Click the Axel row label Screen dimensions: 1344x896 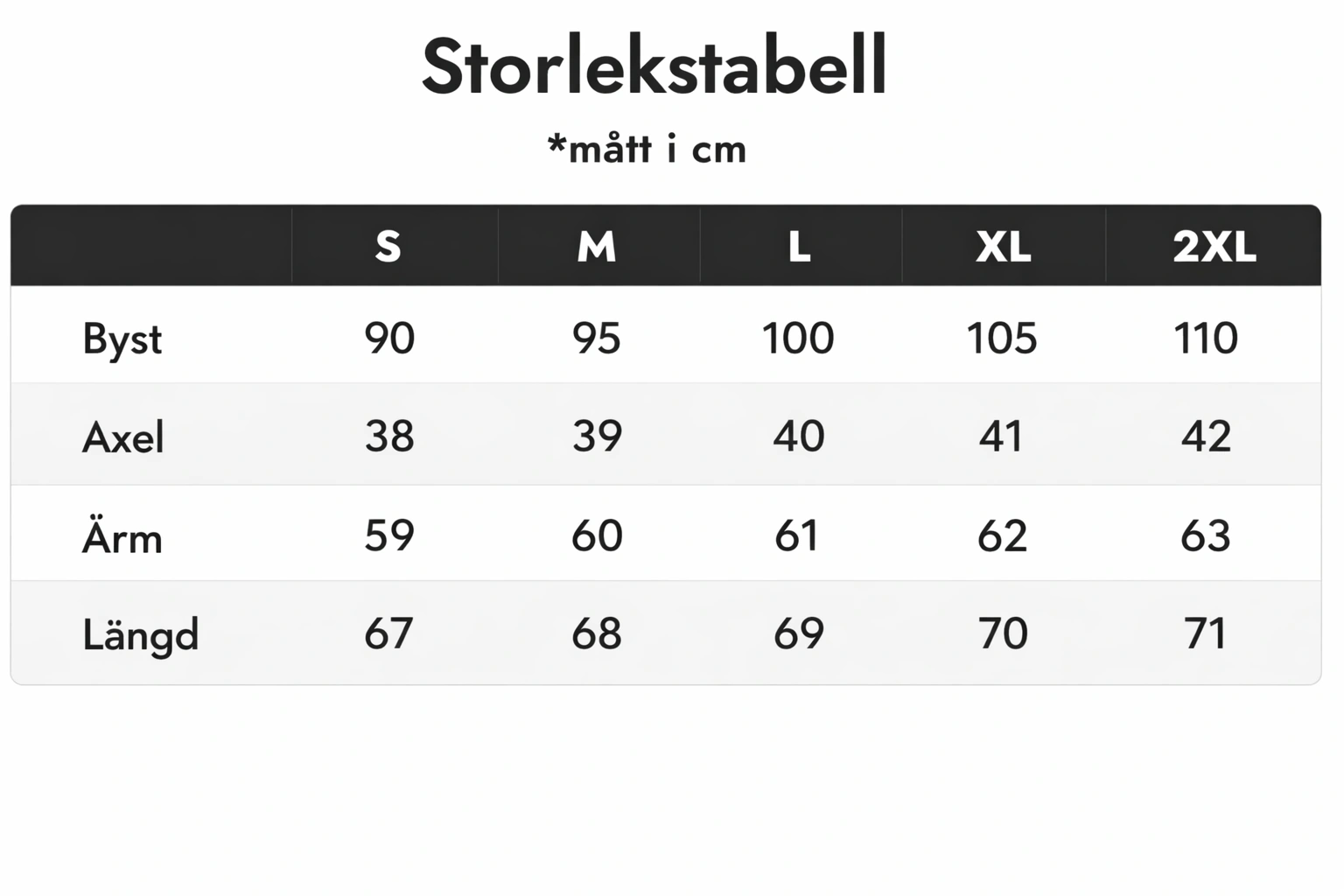click(122, 437)
